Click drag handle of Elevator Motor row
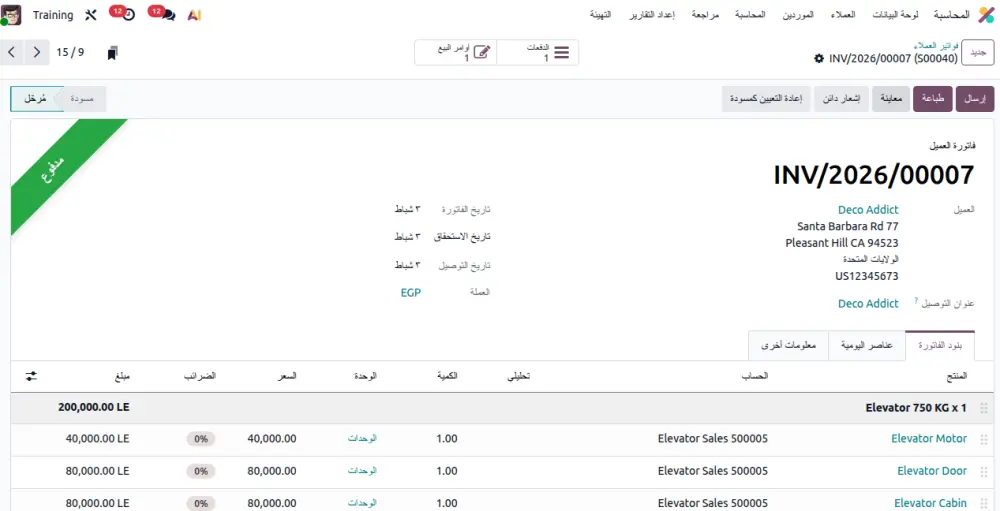The width and height of the screenshot is (1000, 511). (983, 439)
